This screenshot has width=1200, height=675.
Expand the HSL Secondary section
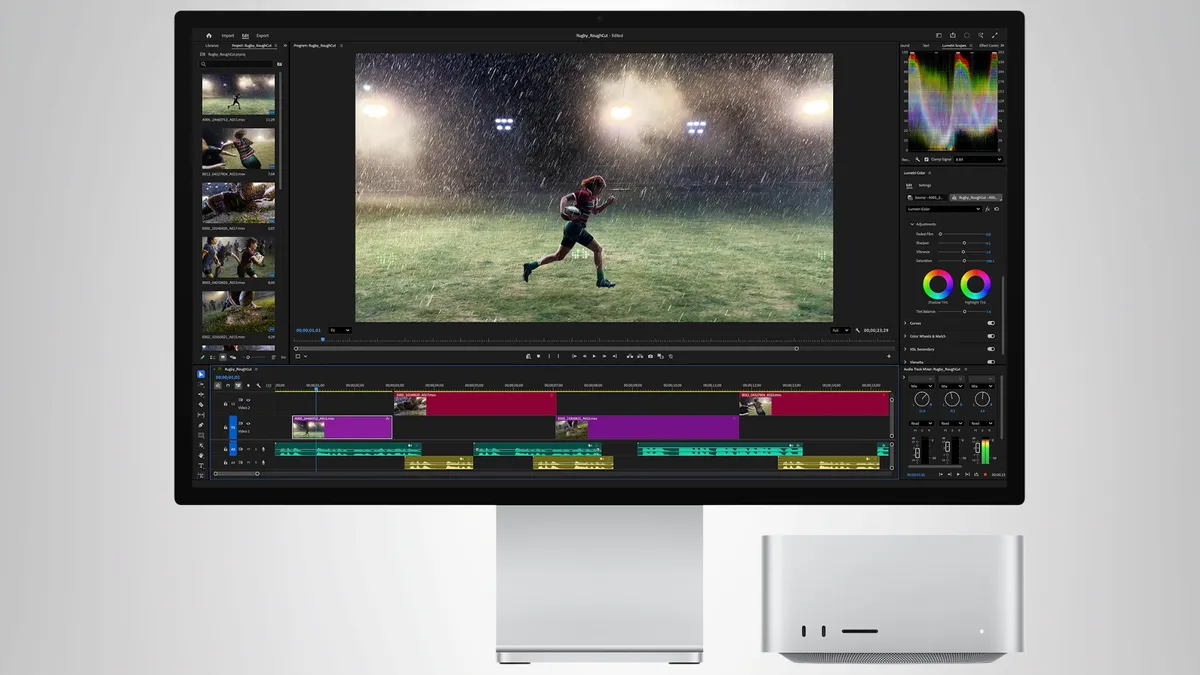[905, 349]
